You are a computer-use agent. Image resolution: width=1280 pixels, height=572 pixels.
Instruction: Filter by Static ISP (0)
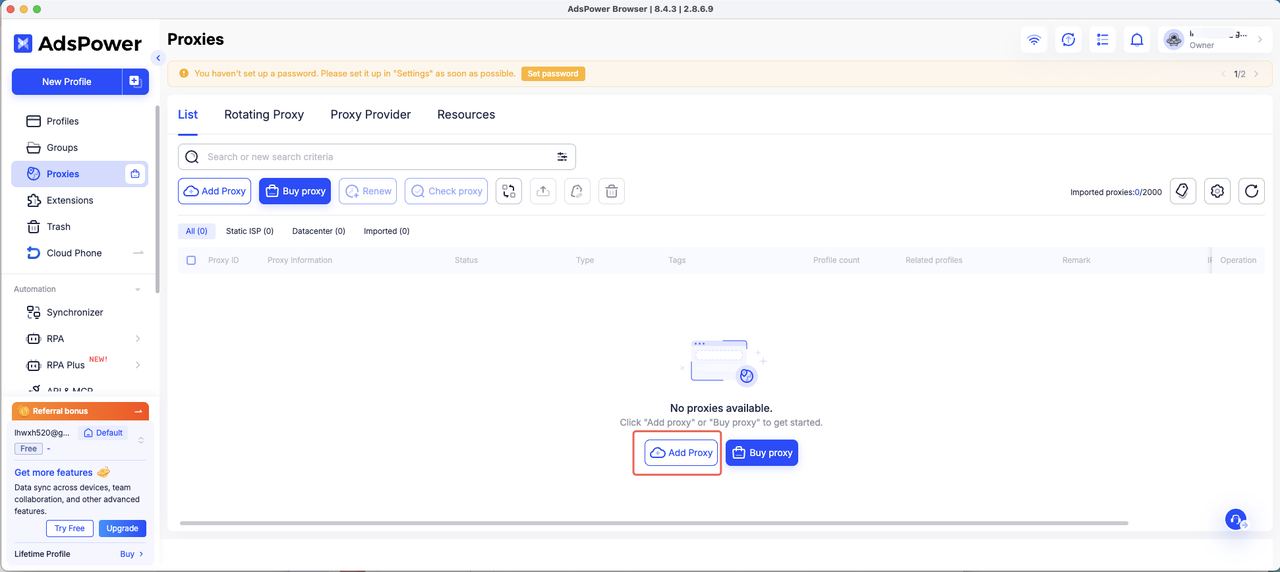[x=250, y=231]
